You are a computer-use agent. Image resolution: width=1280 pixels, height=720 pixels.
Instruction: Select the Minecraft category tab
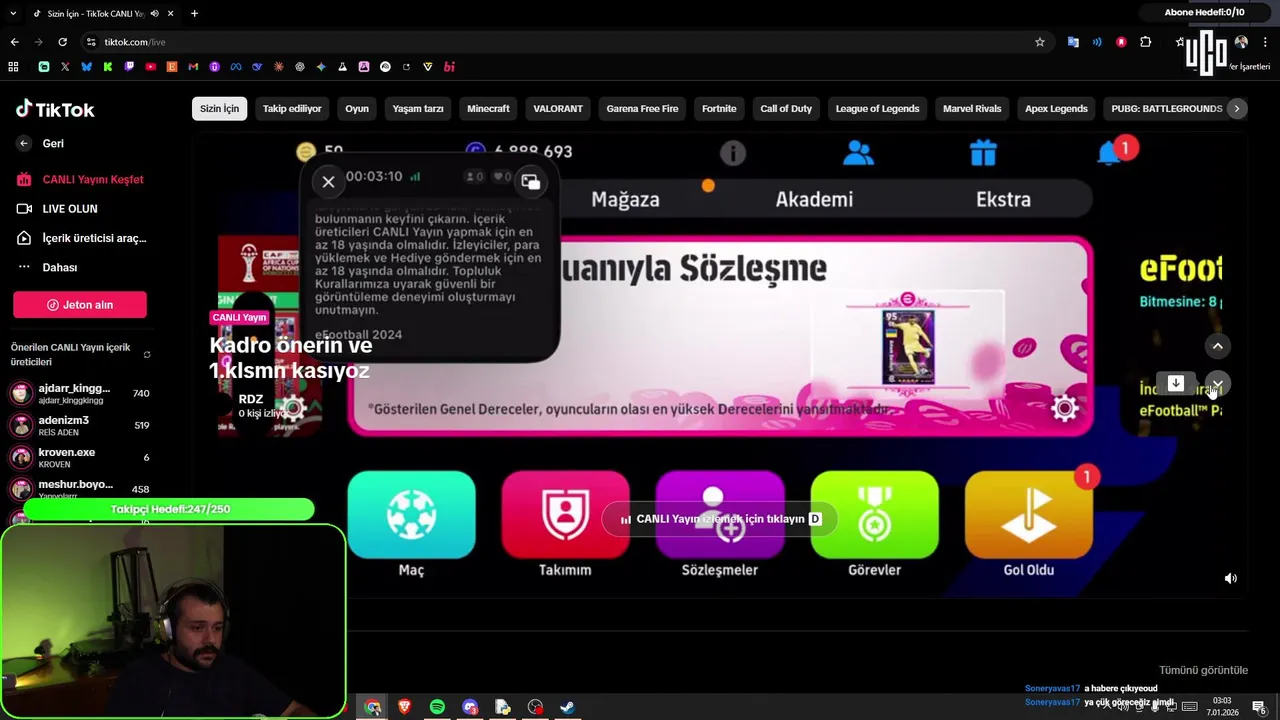pyautogui.click(x=488, y=108)
